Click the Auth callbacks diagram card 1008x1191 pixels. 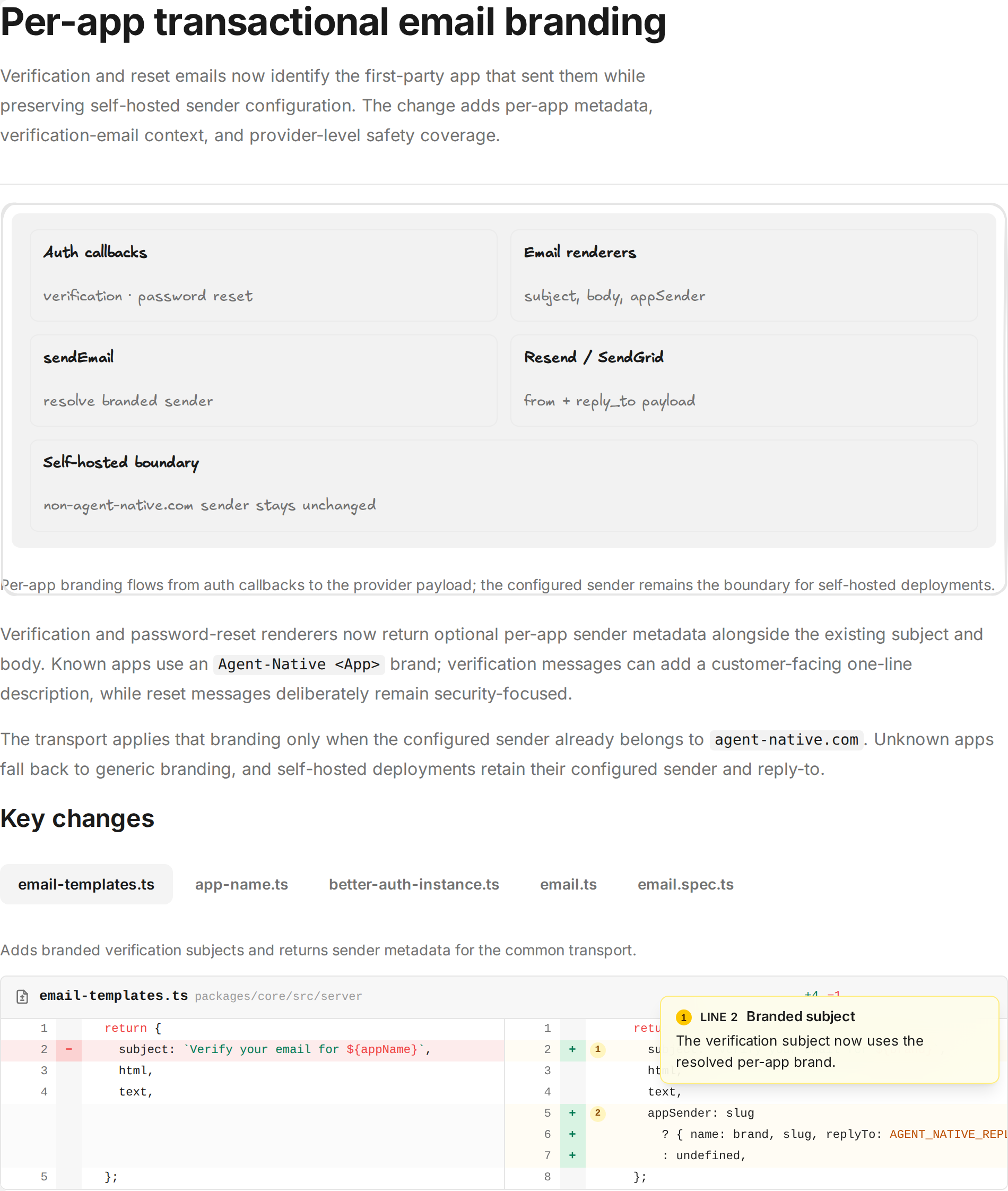tap(264, 275)
